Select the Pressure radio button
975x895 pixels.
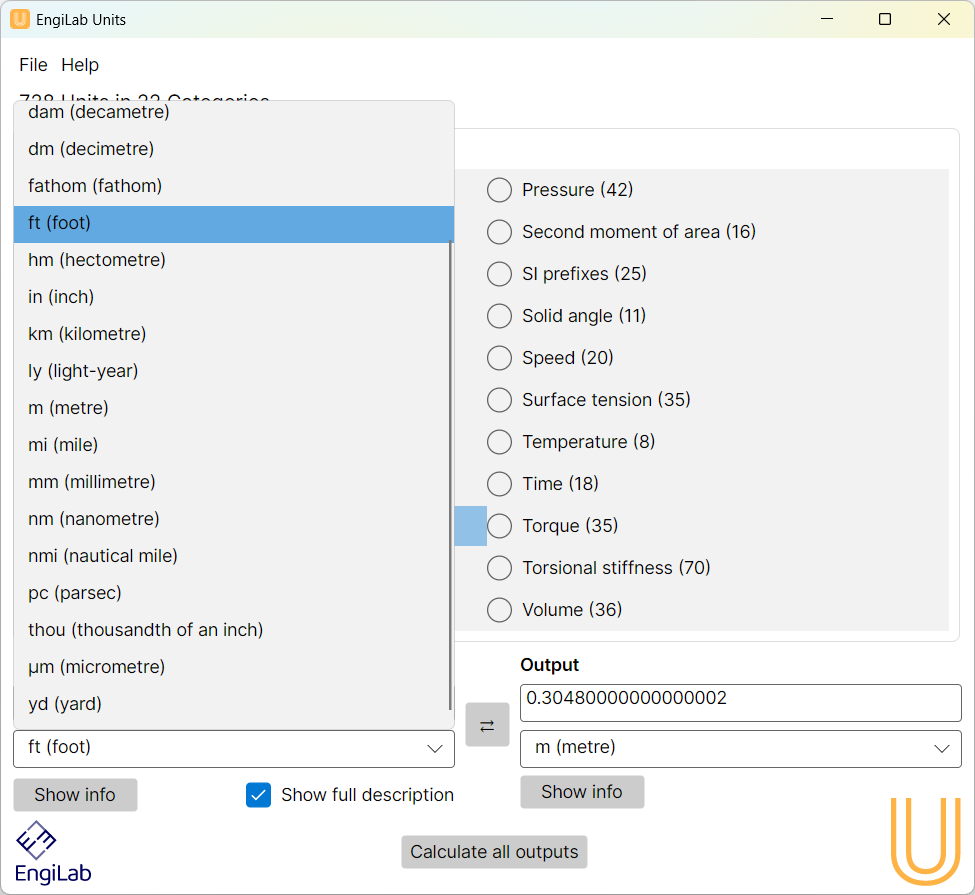pos(499,190)
